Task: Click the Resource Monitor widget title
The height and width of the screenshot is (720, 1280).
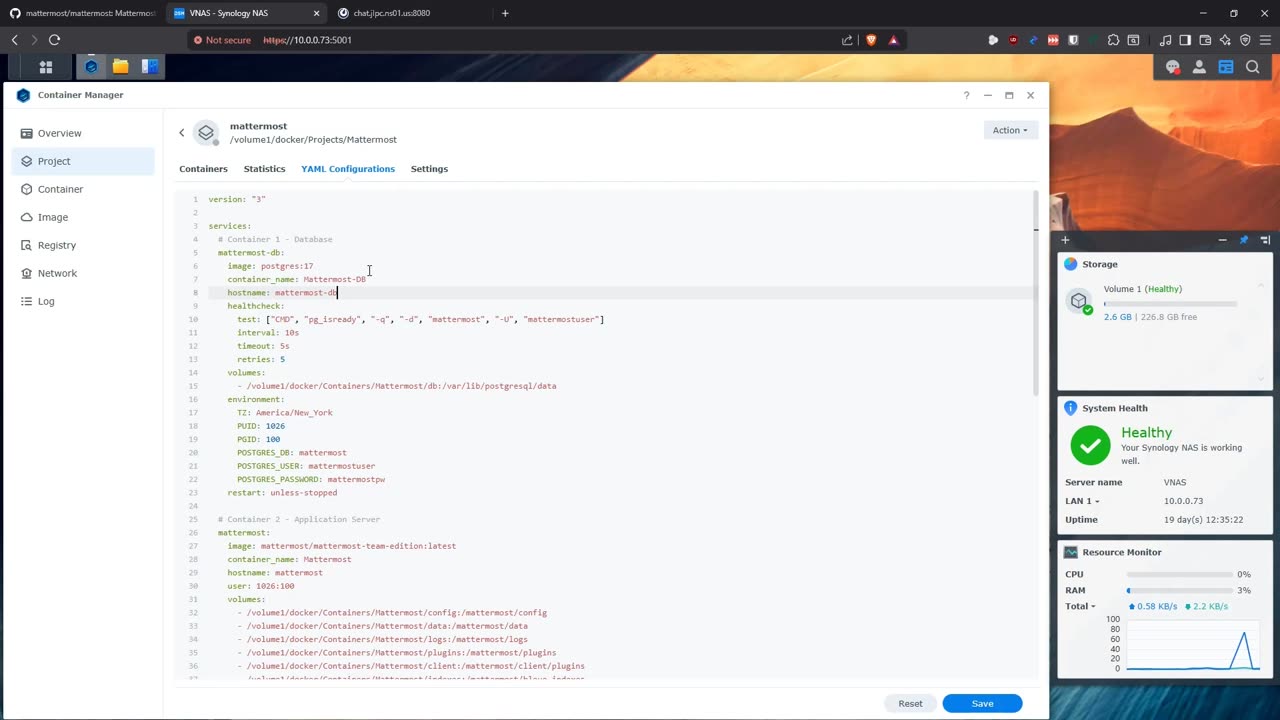Action: tap(1121, 552)
